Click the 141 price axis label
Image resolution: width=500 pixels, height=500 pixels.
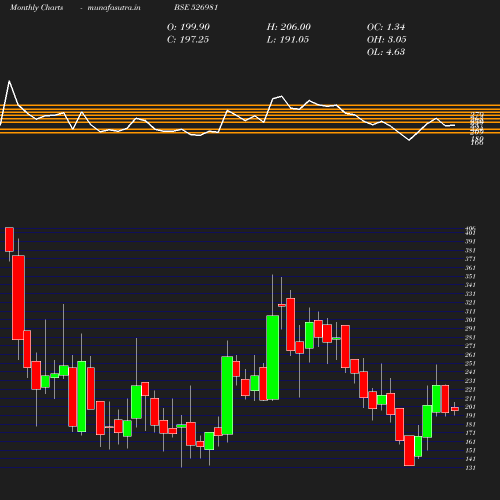[x=470, y=459]
